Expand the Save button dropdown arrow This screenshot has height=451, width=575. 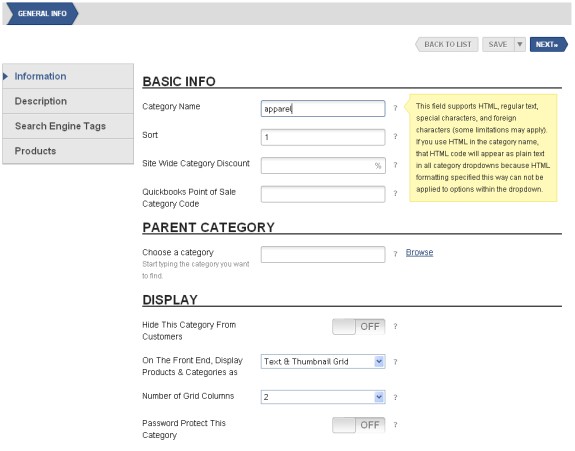pyautogui.click(x=520, y=44)
